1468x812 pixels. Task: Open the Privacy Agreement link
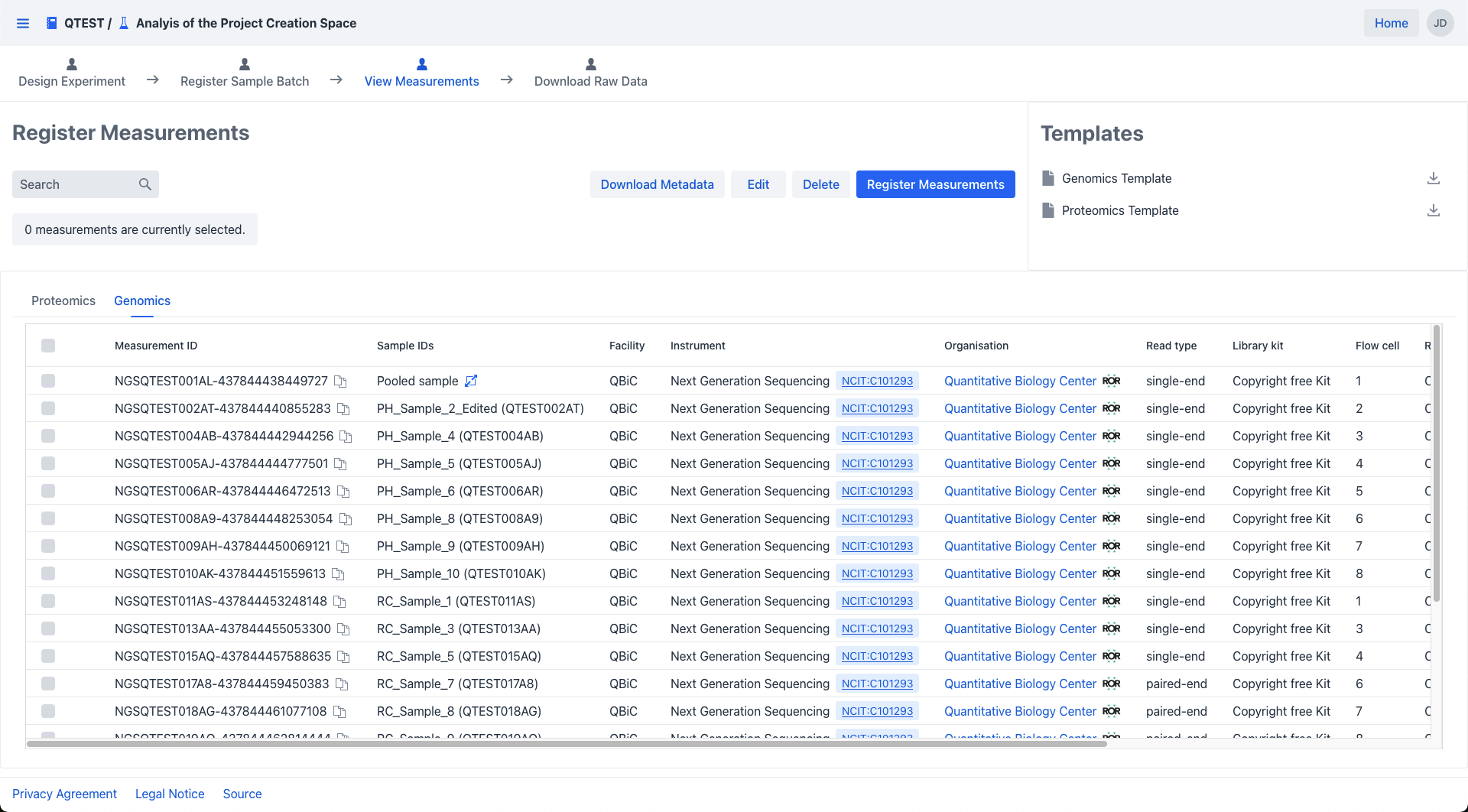[x=64, y=794]
